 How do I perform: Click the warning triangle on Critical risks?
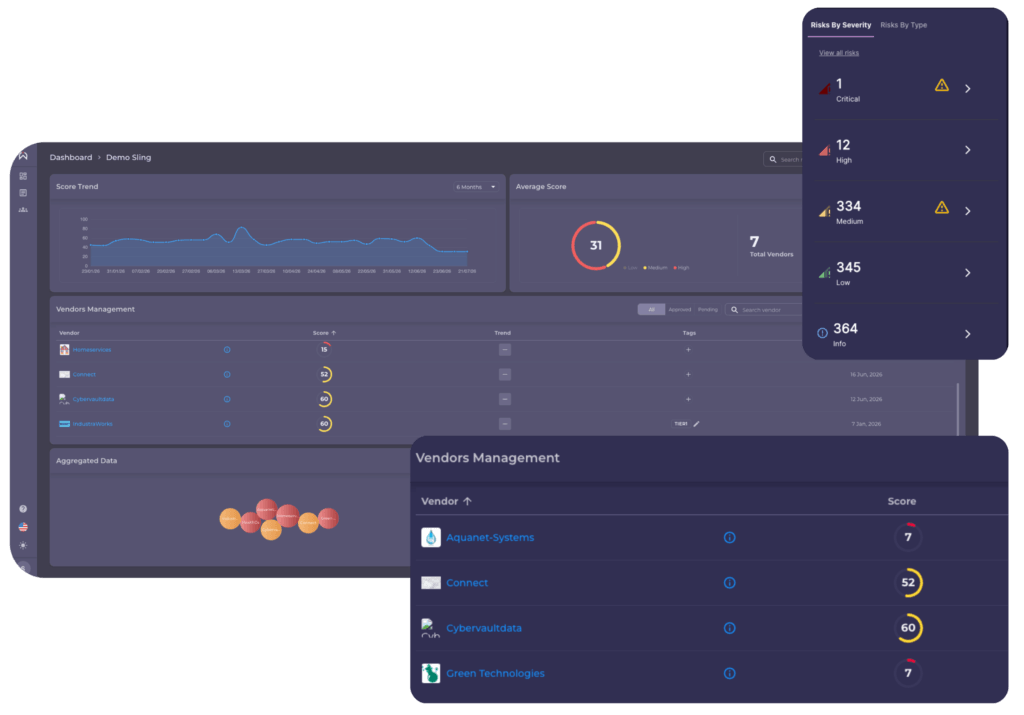click(941, 86)
